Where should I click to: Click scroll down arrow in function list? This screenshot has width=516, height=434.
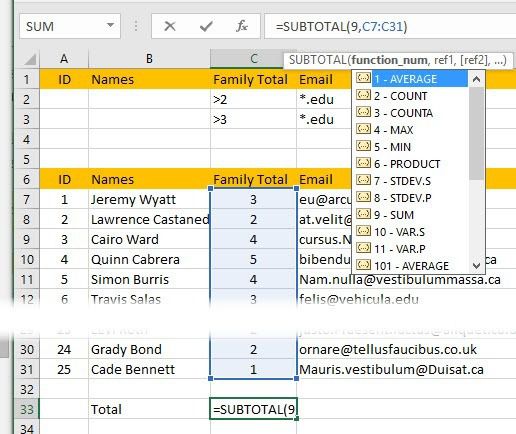click(x=477, y=266)
